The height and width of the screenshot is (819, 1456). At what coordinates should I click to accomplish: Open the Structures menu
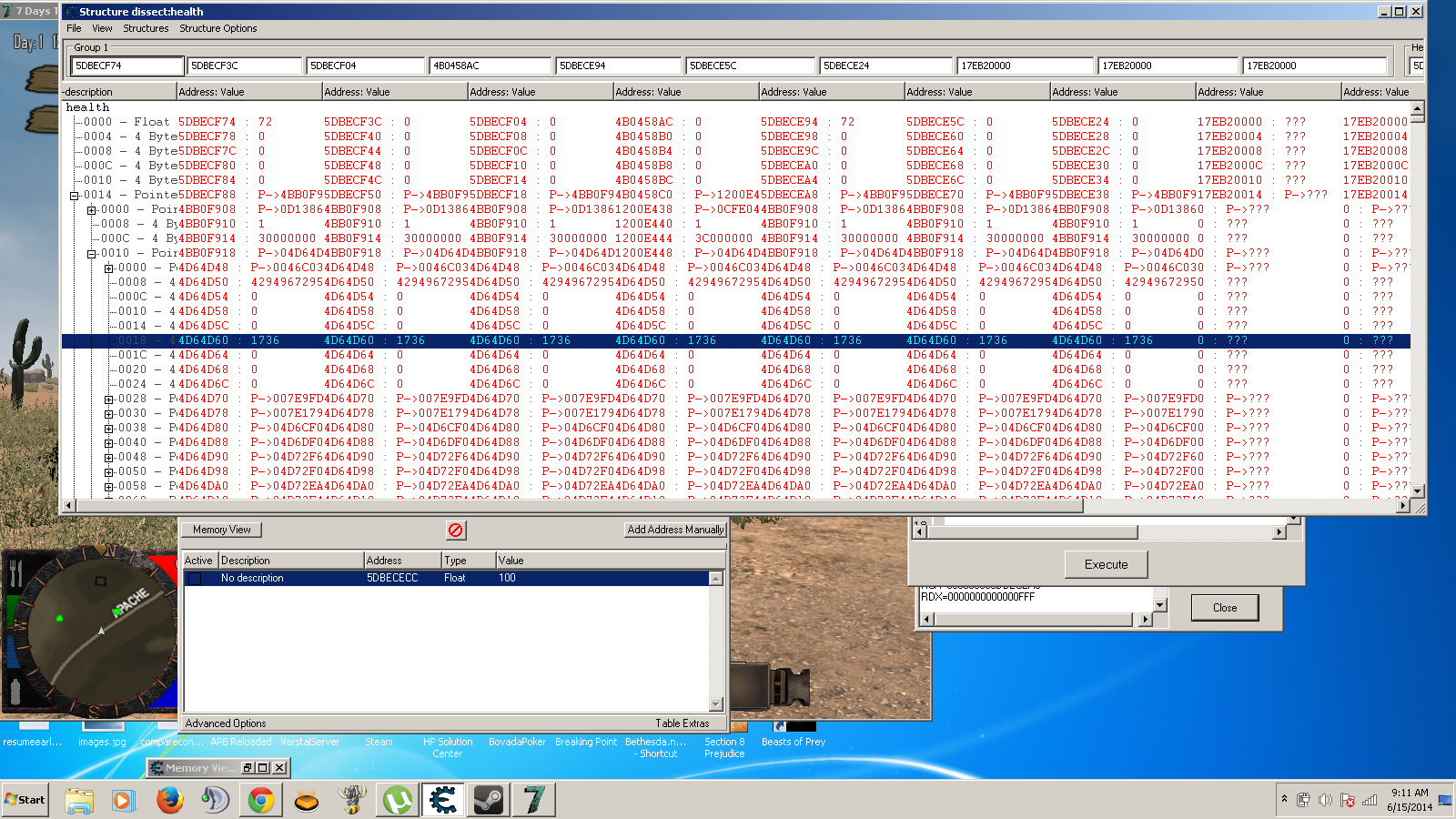coord(146,28)
